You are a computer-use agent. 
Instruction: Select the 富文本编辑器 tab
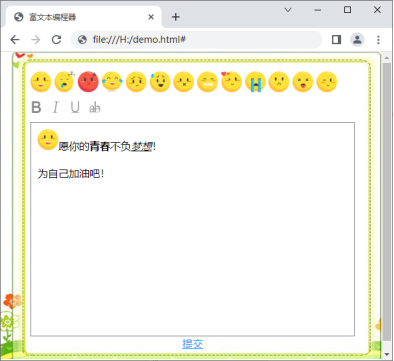coord(82,17)
